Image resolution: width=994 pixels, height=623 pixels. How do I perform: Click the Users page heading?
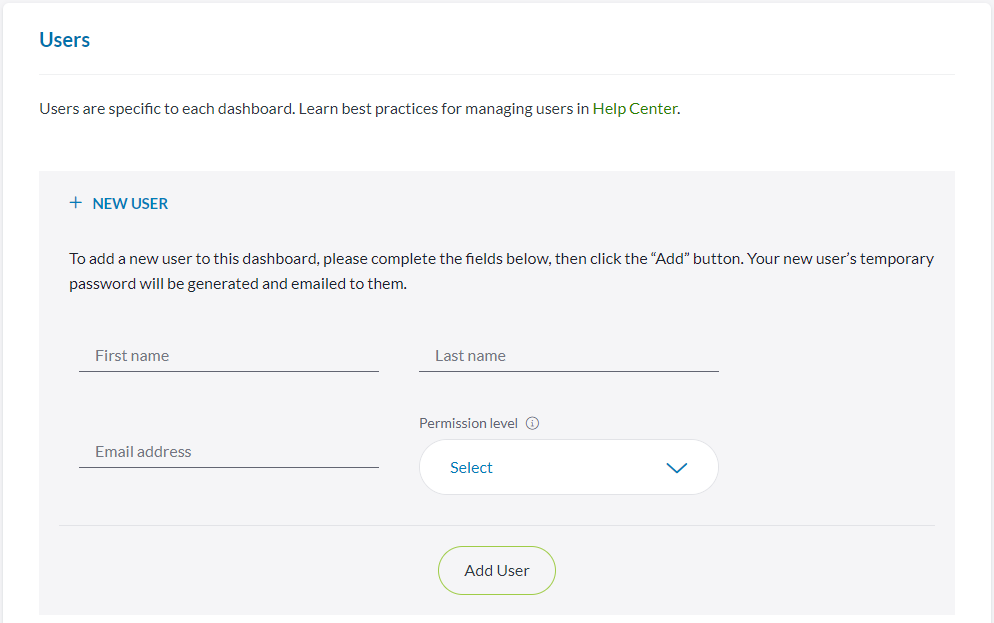pyautogui.click(x=65, y=40)
